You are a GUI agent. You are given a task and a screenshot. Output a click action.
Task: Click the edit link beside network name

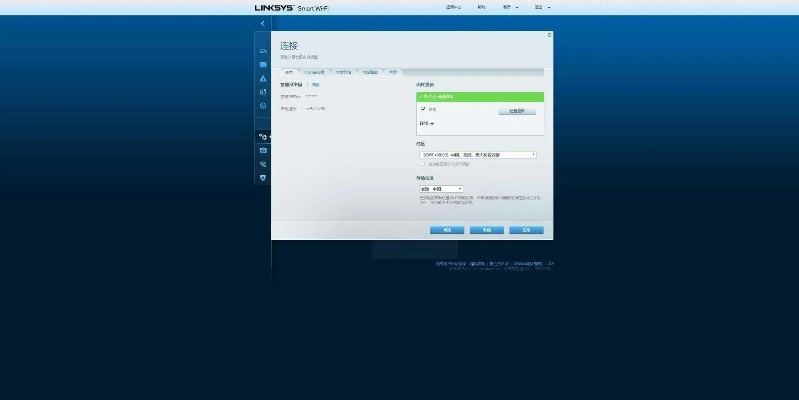tap(316, 85)
